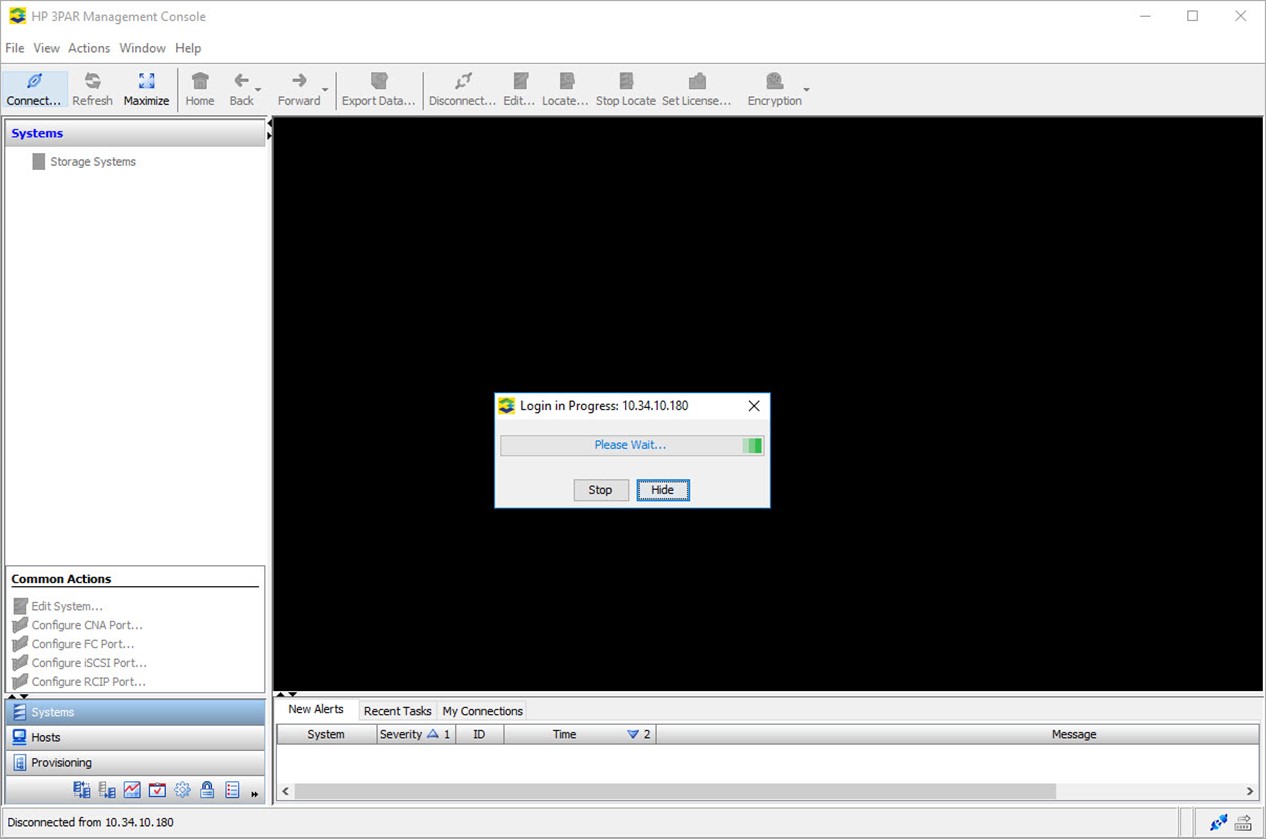Open the line chart icon in navigation strip
1266x839 pixels.
coord(132,790)
